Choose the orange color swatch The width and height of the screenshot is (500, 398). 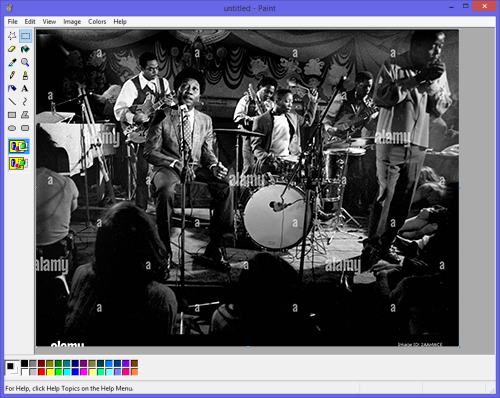click(x=134, y=372)
